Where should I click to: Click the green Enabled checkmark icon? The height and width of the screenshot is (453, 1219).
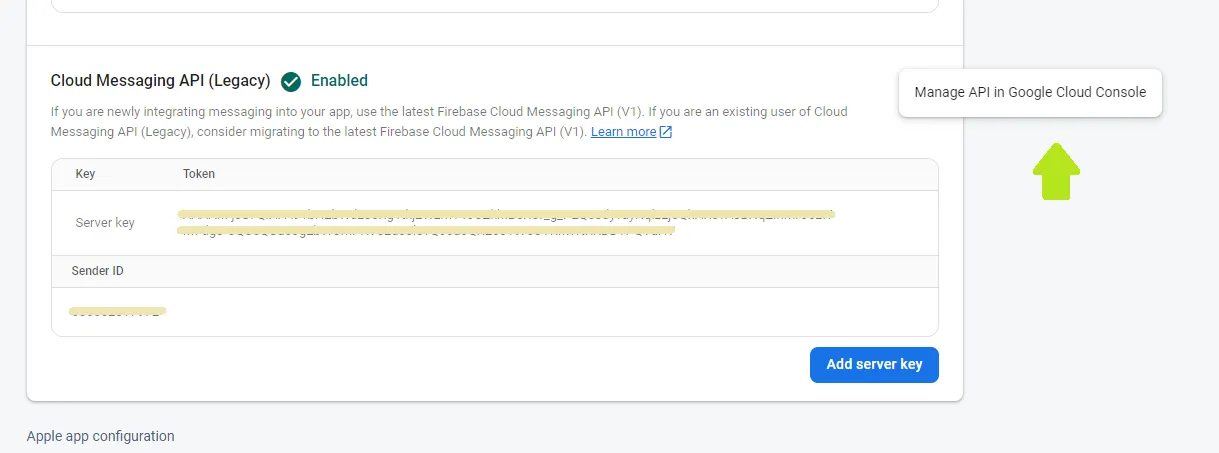pyautogui.click(x=291, y=81)
